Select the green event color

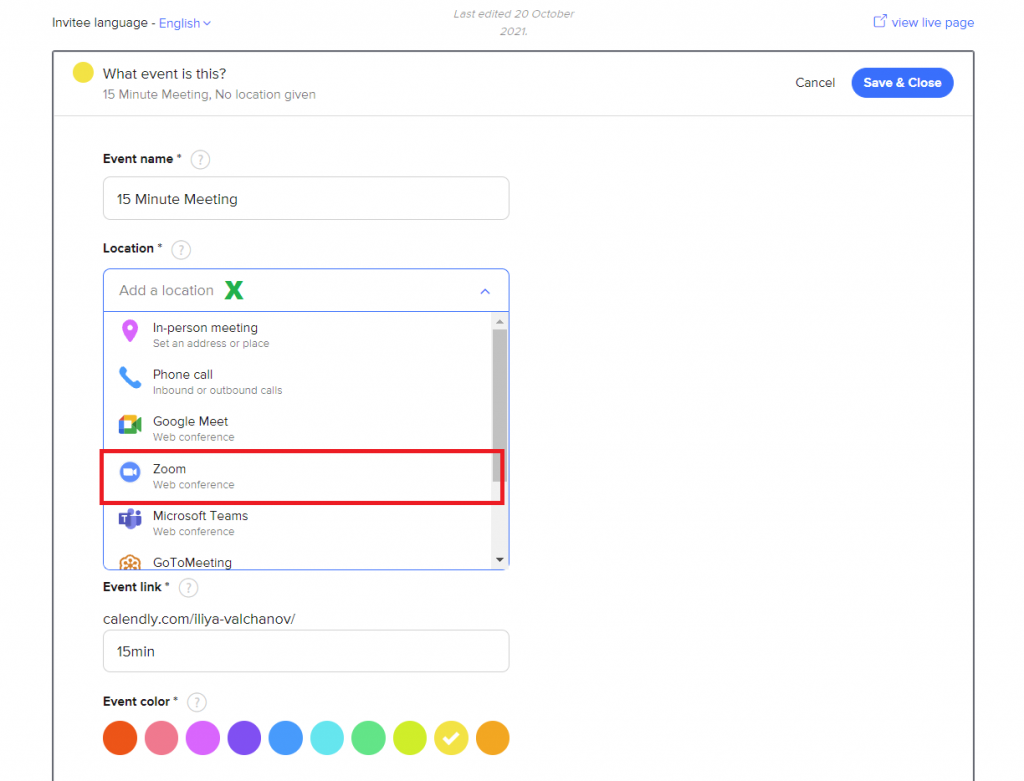point(368,738)
